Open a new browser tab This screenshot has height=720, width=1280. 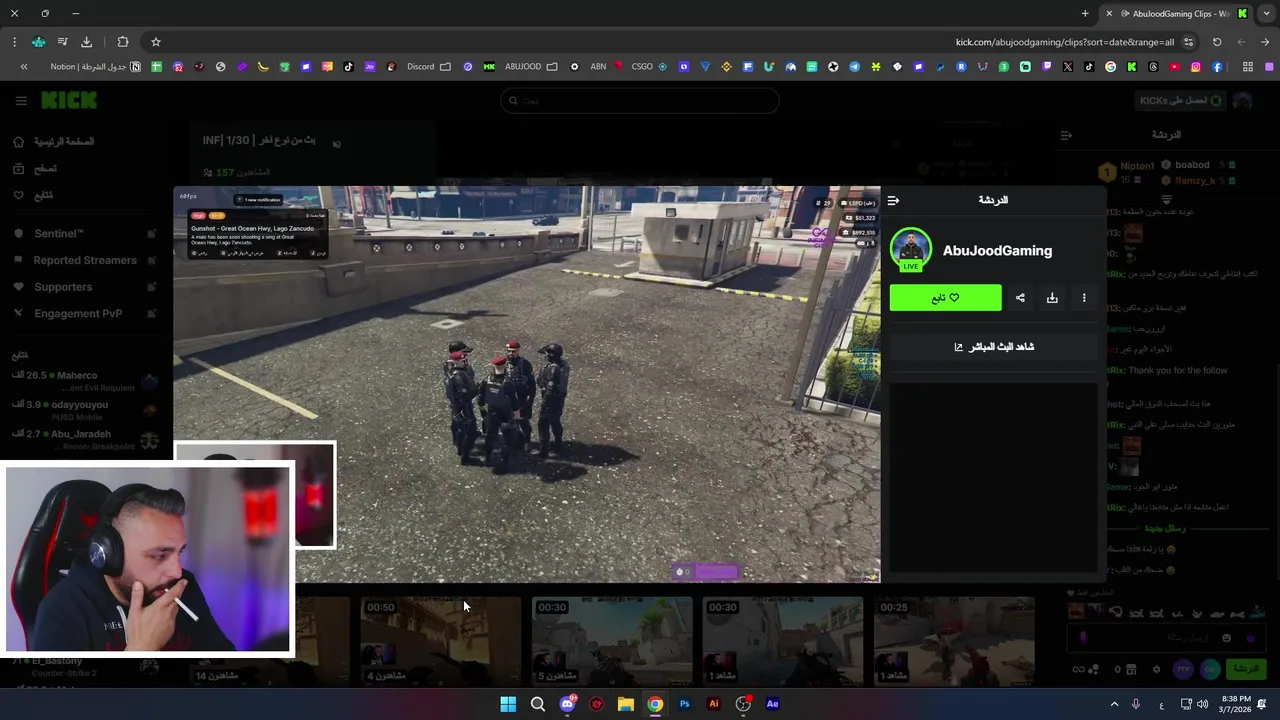pyautogui.click(x=1085, y=14)
